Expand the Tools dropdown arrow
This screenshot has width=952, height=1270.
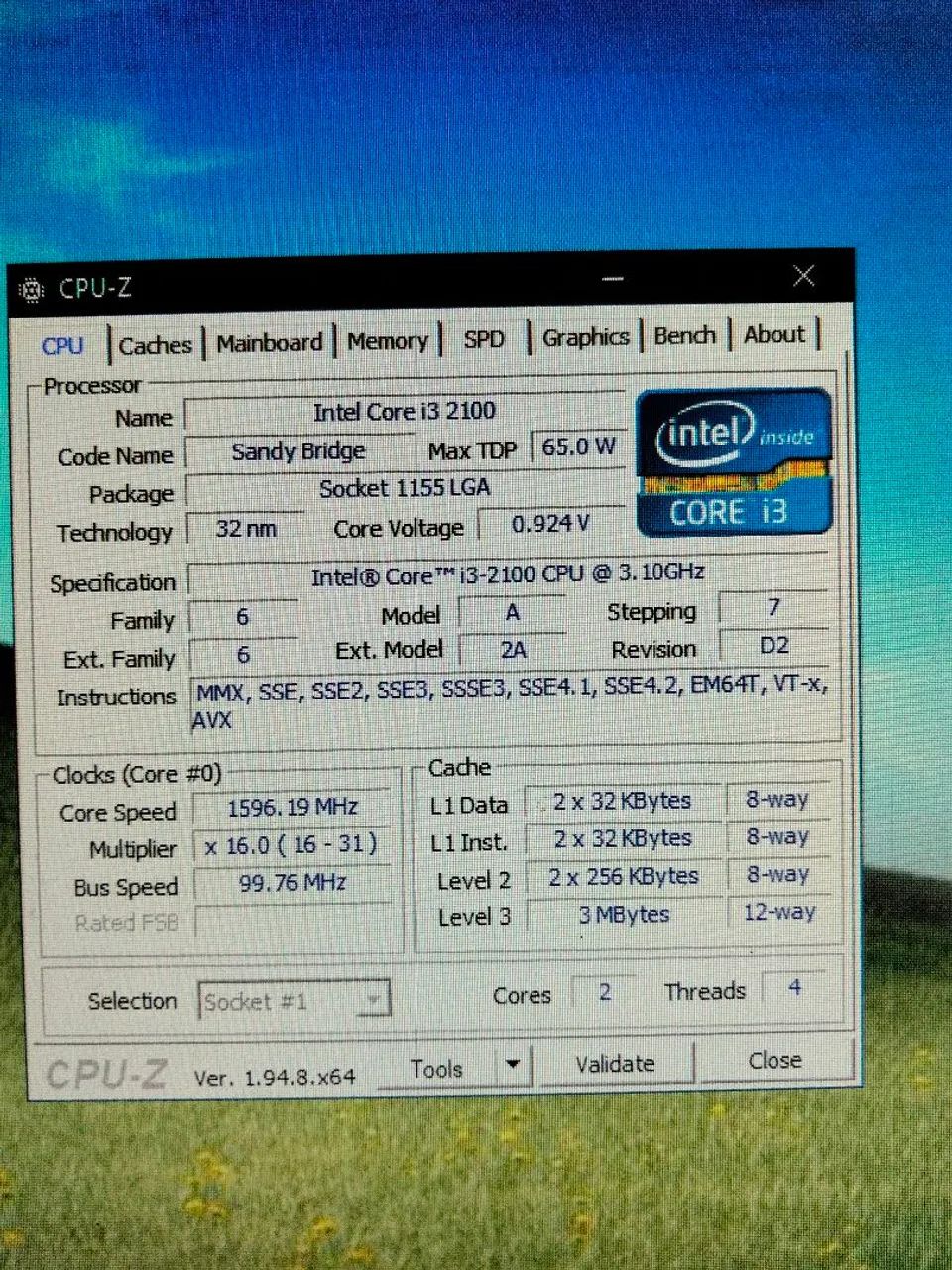pos(512,1065)
